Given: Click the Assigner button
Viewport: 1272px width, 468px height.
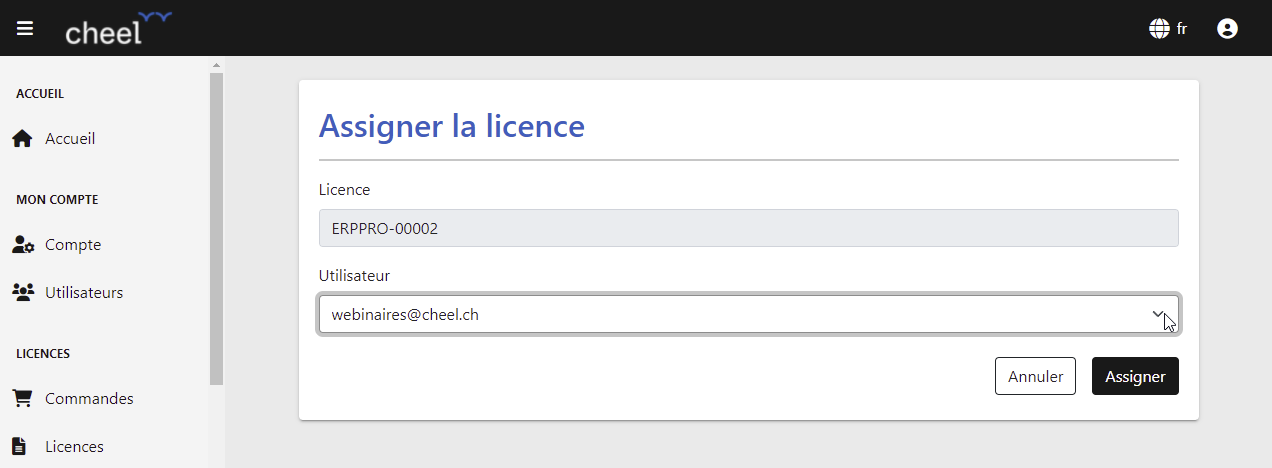Looking at the screenshot, I should (x=1135, y=376).
